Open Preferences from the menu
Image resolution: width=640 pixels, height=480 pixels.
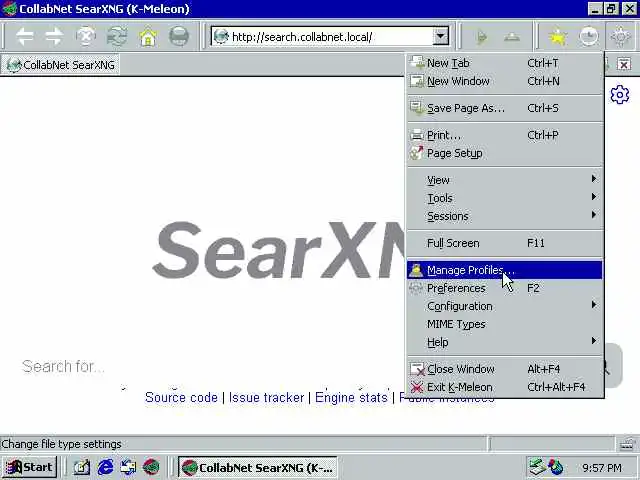(x=505, y=288)
